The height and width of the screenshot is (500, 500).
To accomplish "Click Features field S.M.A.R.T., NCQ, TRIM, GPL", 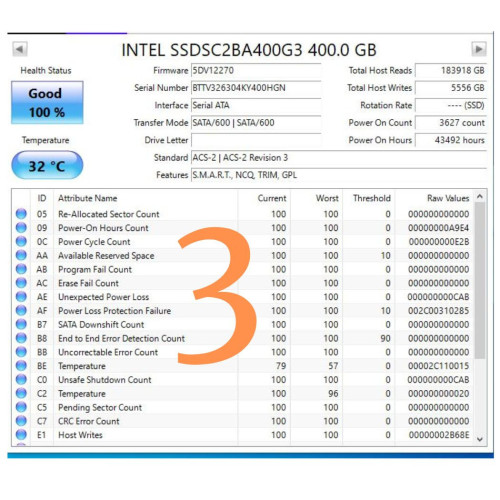I will pyautogui.click(x=339, y=175).
